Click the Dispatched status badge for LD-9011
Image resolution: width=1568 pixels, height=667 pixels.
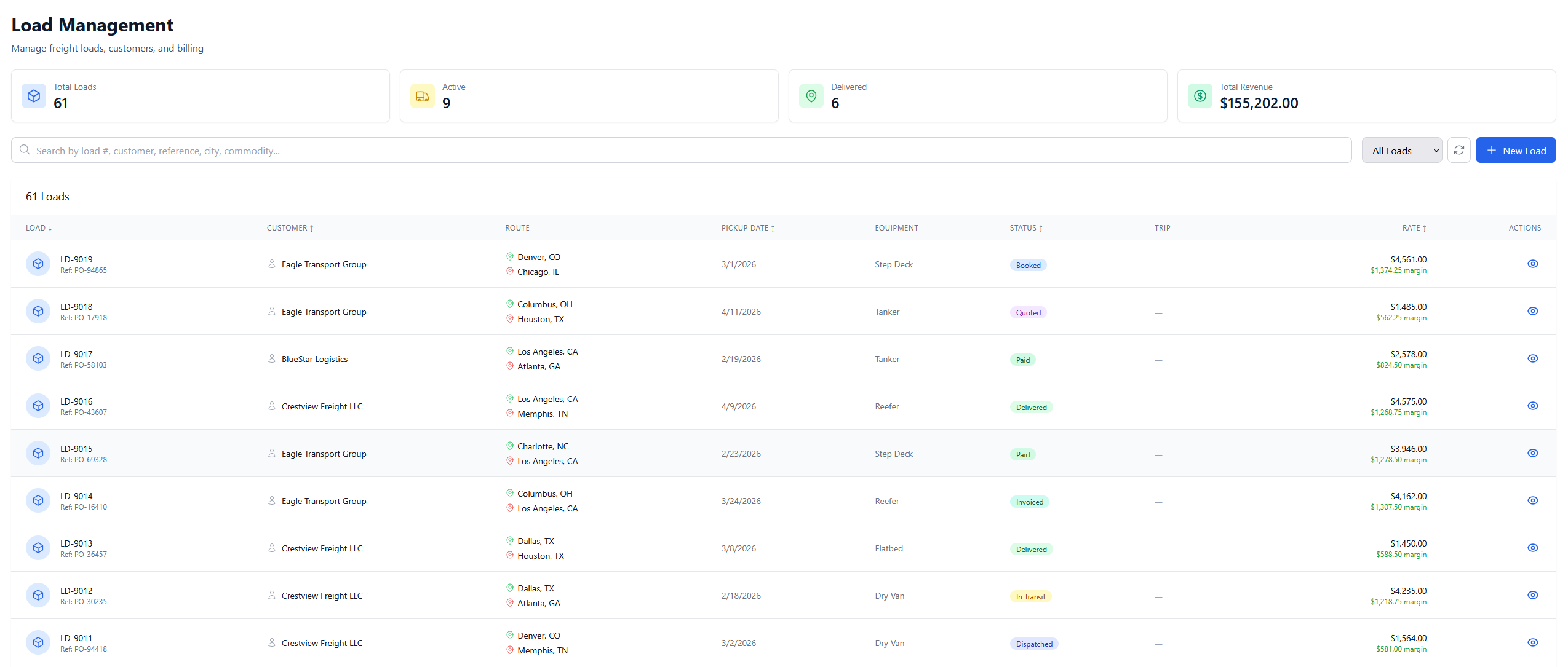[x=1034, y=644]
